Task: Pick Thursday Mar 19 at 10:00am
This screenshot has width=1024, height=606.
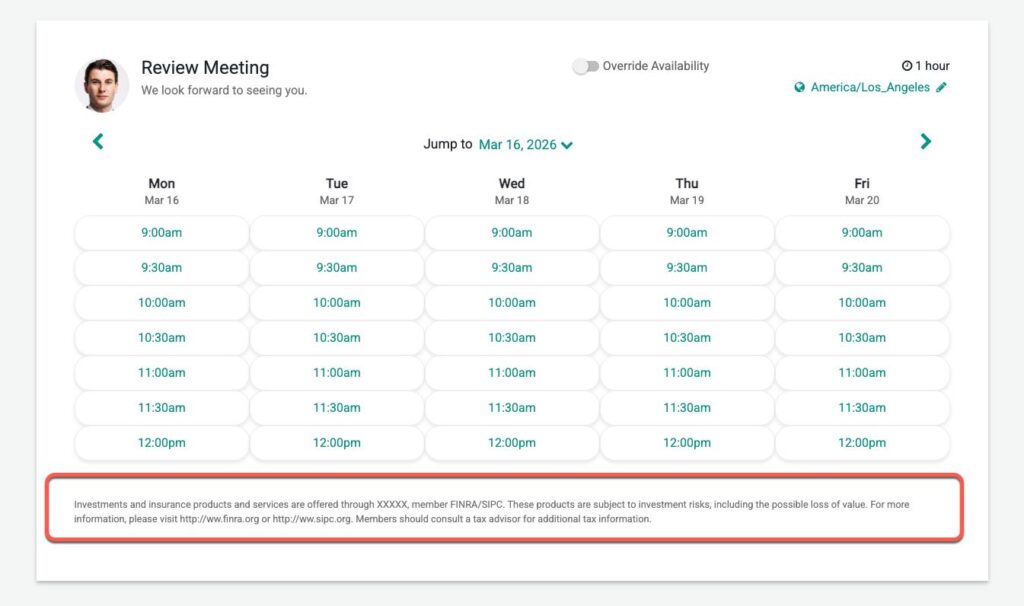Action: [687, 303]
